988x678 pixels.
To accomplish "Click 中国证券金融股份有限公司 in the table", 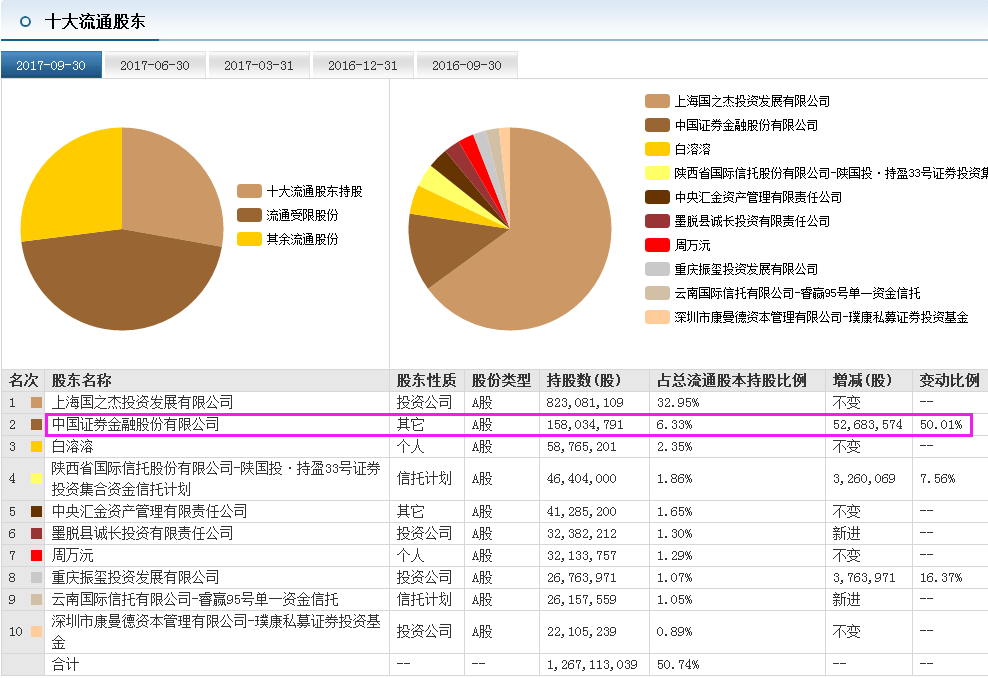I will pyautogui.click(x=135, y=424).
